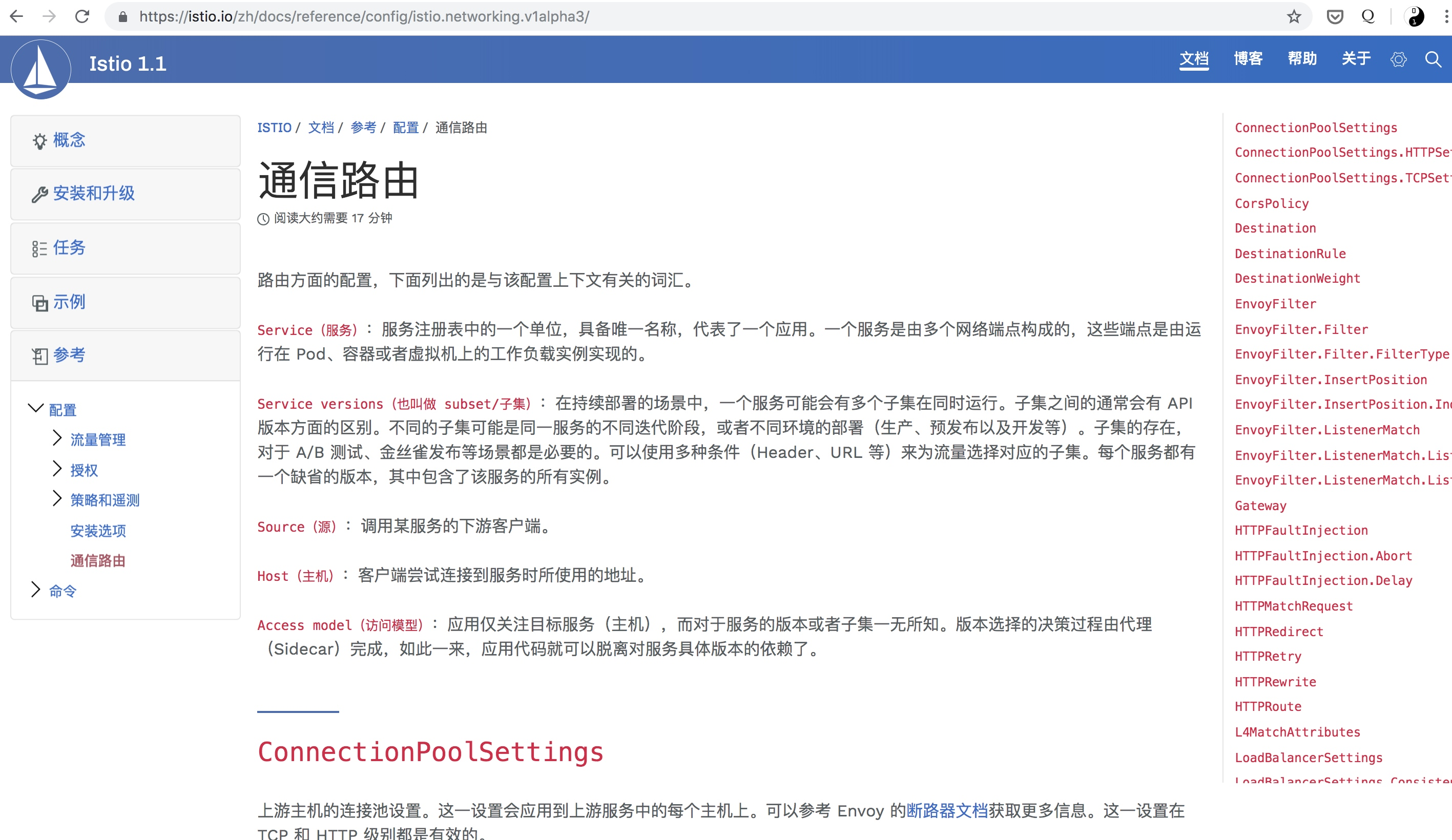Open the 断路器文档 hyperlink

947,811
